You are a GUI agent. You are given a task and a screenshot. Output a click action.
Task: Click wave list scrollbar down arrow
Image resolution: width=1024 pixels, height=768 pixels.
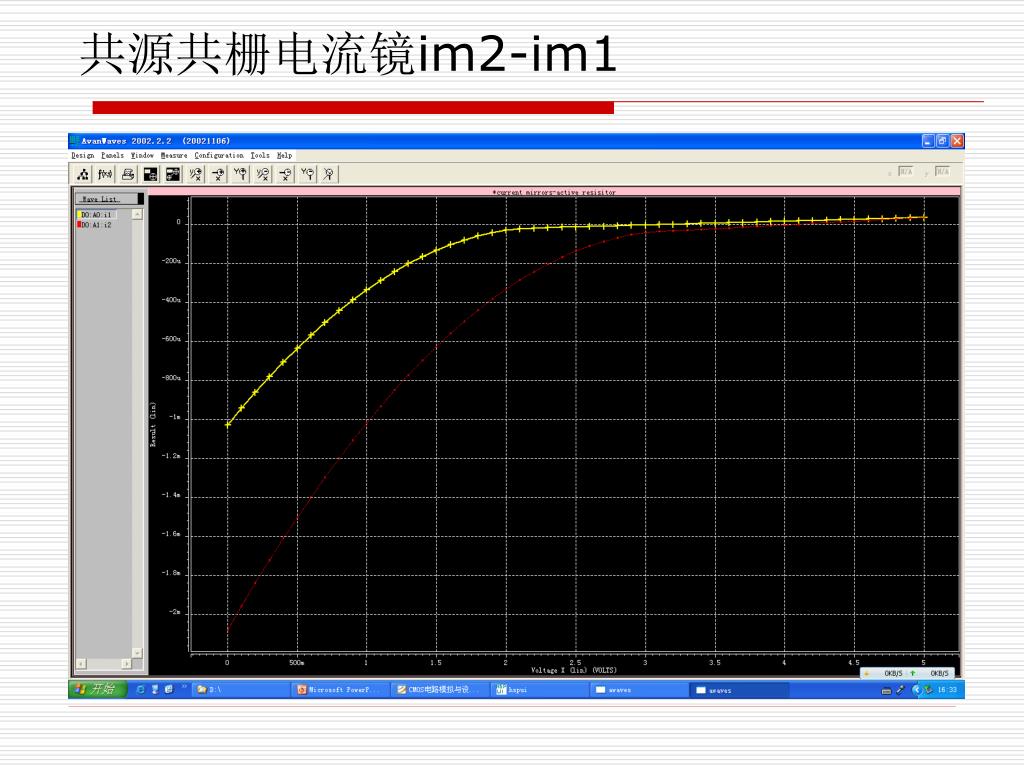137,652
